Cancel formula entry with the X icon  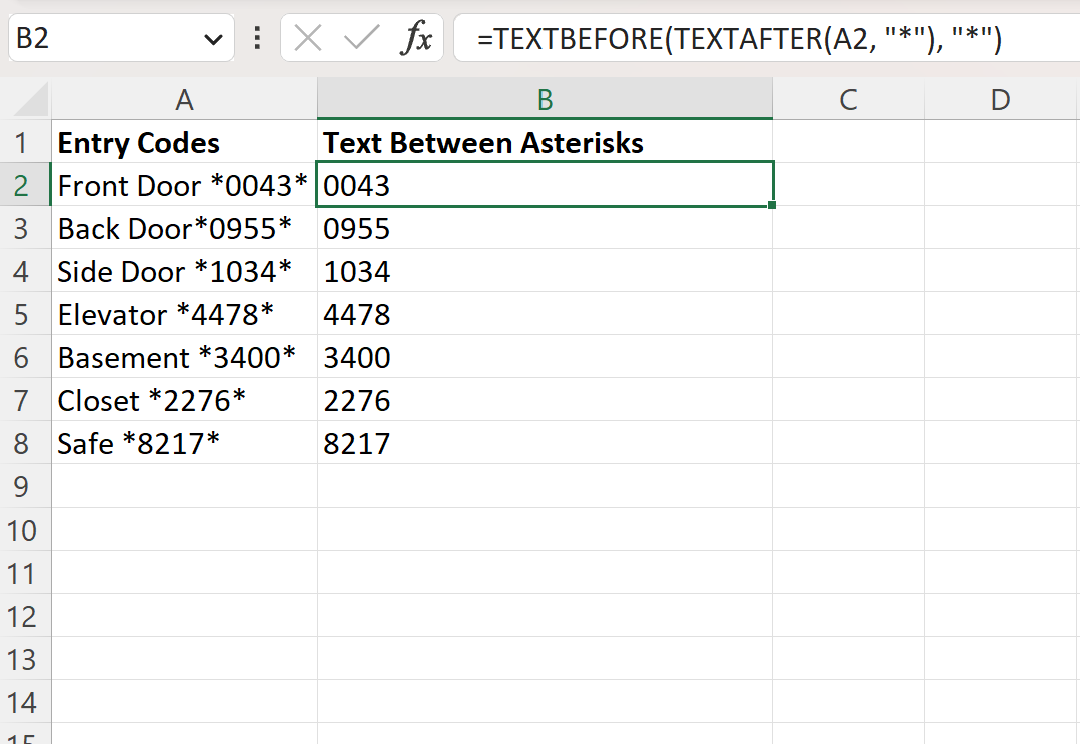tap(308, 38)
